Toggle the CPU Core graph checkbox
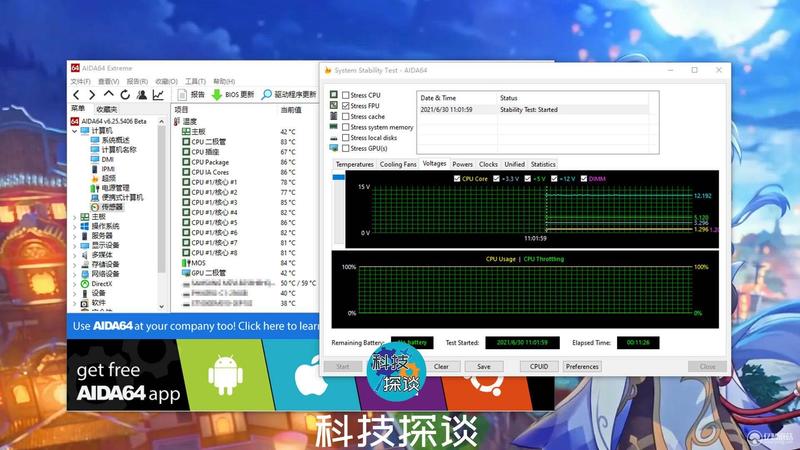The image size is (800, 450). pos(457,179)
